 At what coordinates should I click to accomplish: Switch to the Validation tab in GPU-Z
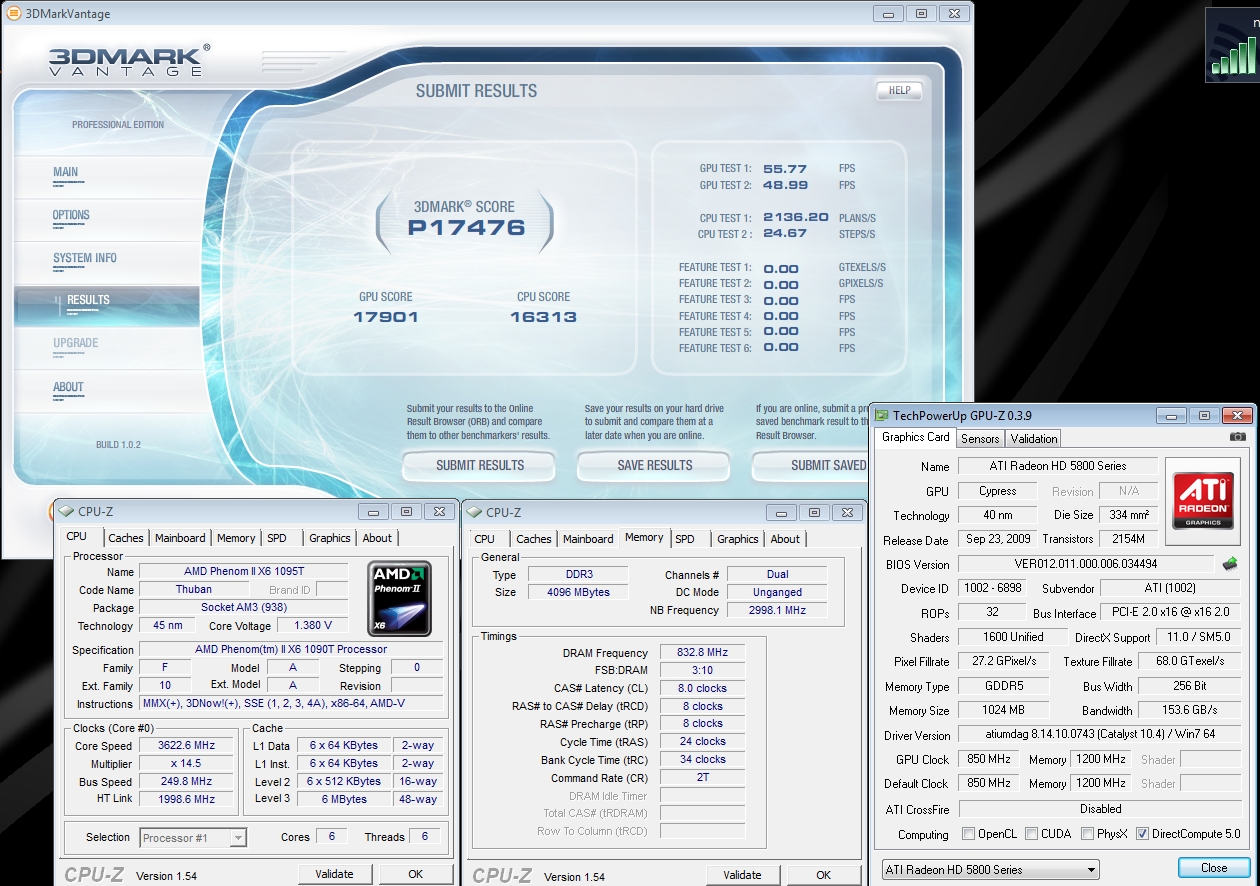1034,438
